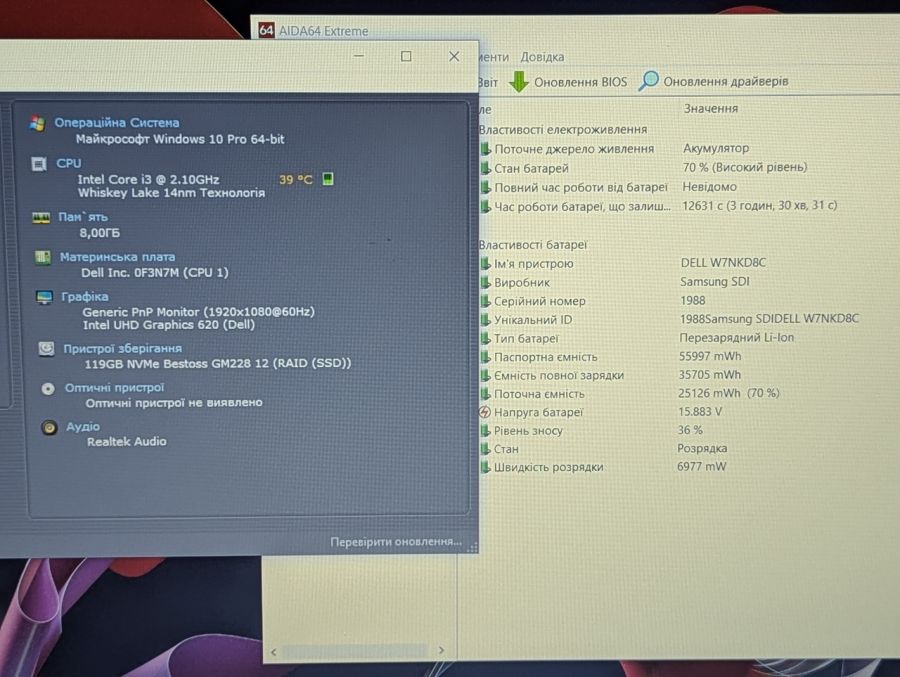The image size is (900, 677).
Task: Click the Пам'ять heading link
Action: [x=83, y=217]
